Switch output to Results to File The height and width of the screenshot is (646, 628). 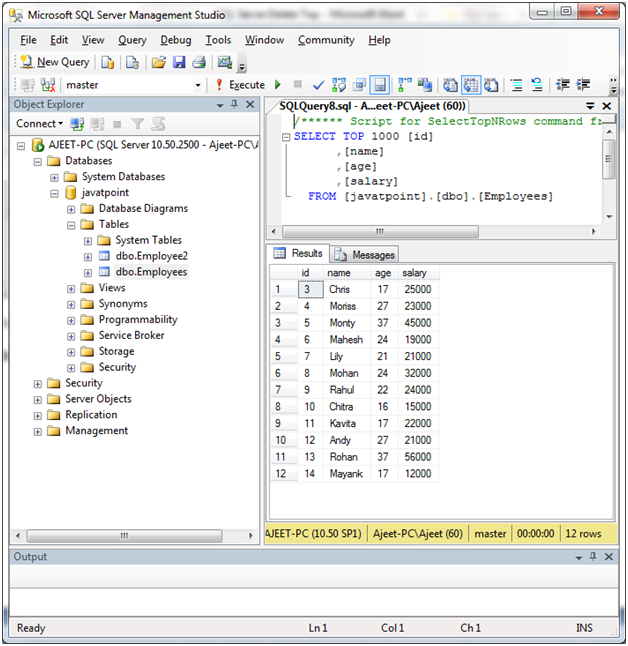click(491, 85)
